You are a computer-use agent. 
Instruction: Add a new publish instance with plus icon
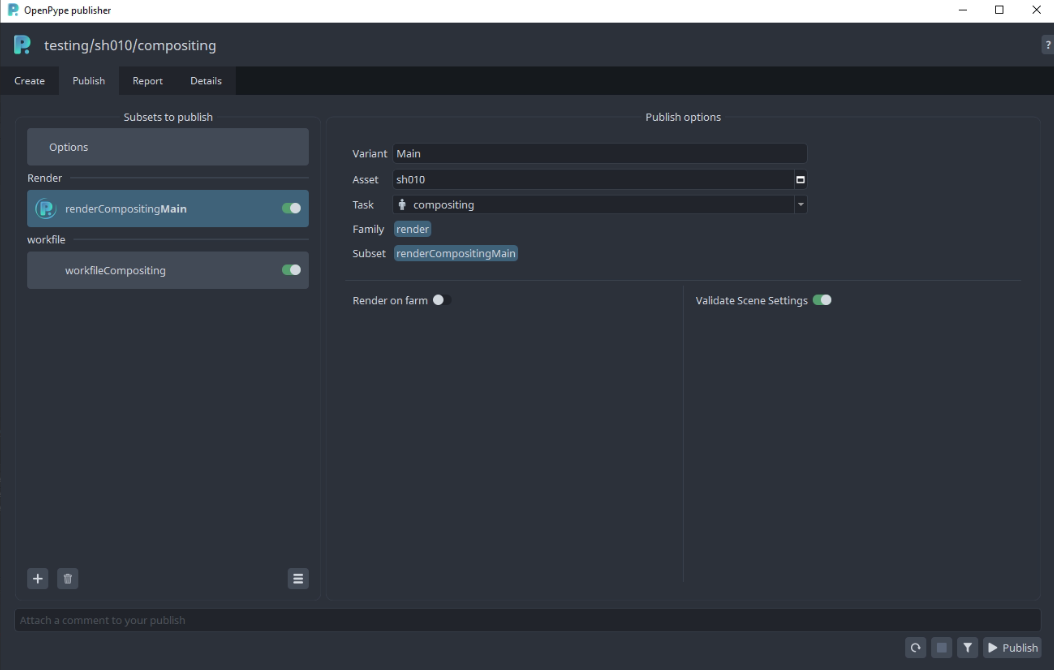click(37, 578)
